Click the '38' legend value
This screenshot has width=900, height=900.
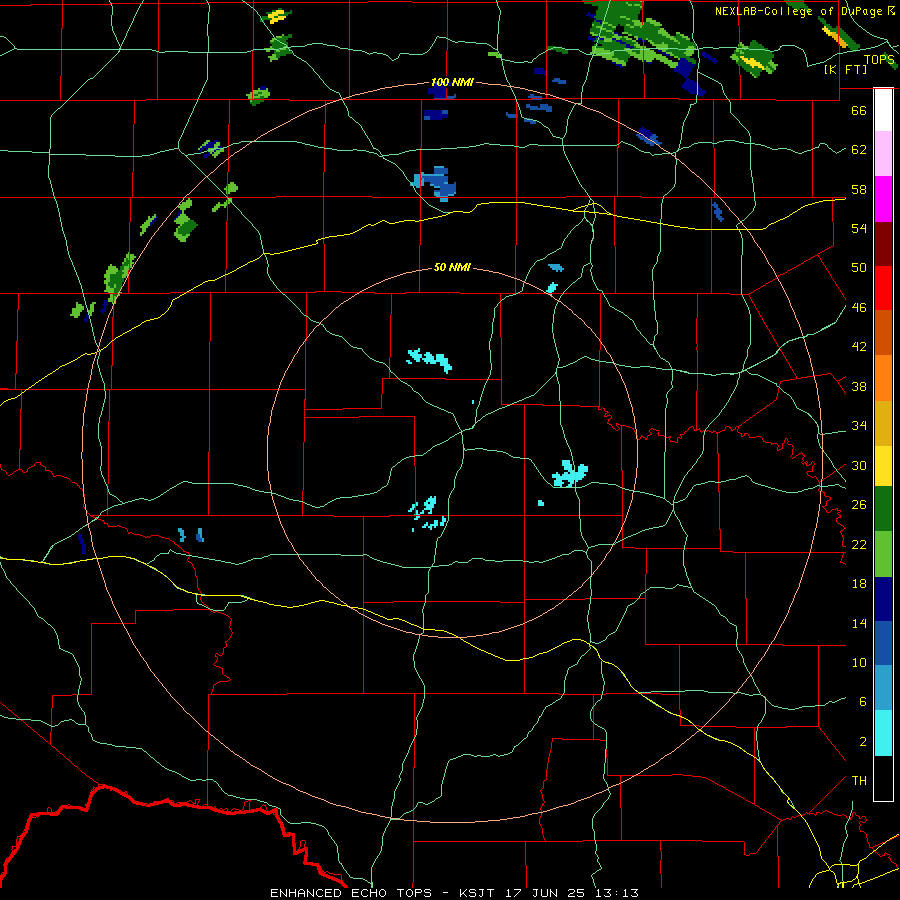click(x=859, y=387)
